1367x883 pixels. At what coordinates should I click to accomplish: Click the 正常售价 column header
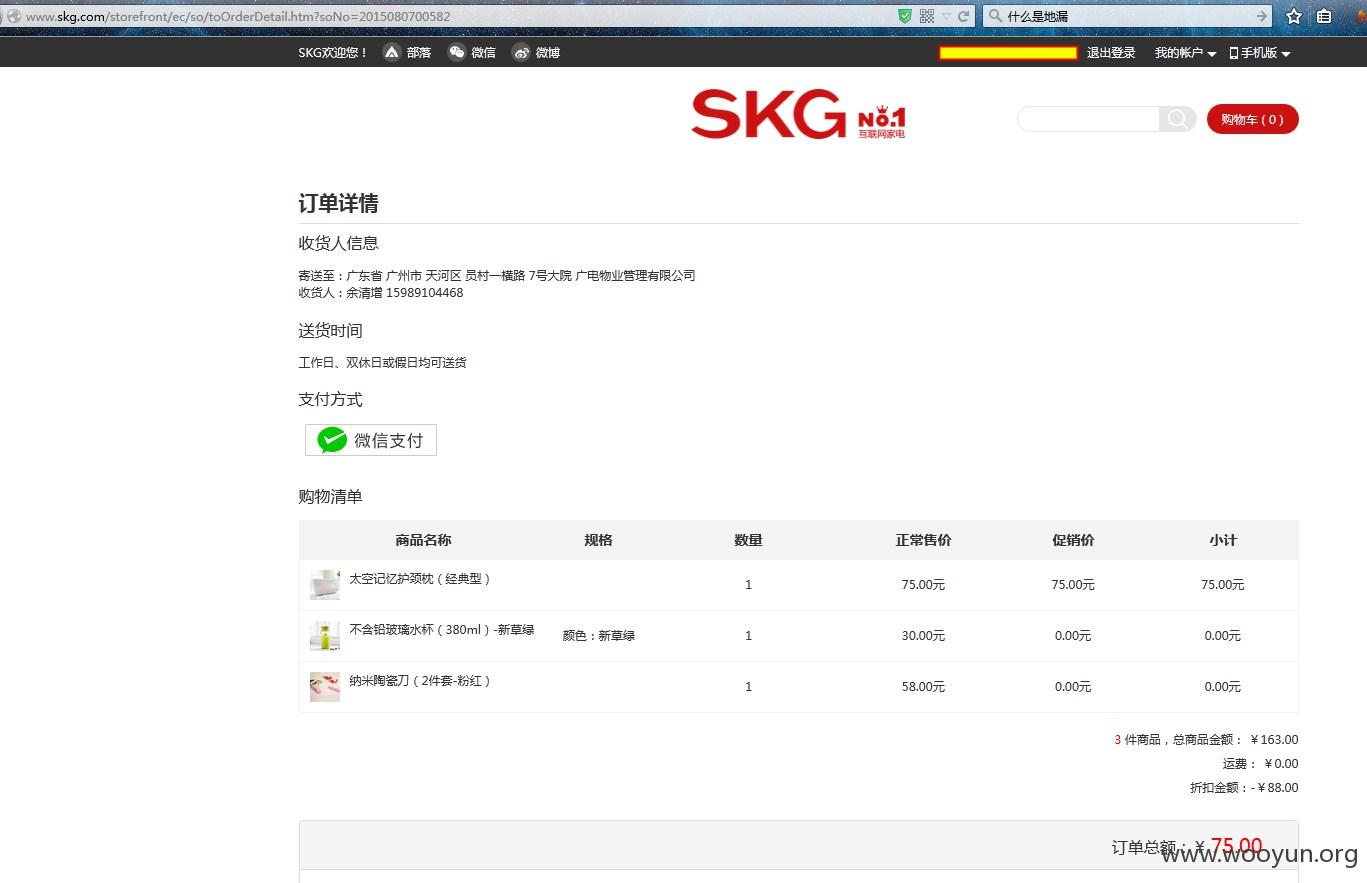923,540
